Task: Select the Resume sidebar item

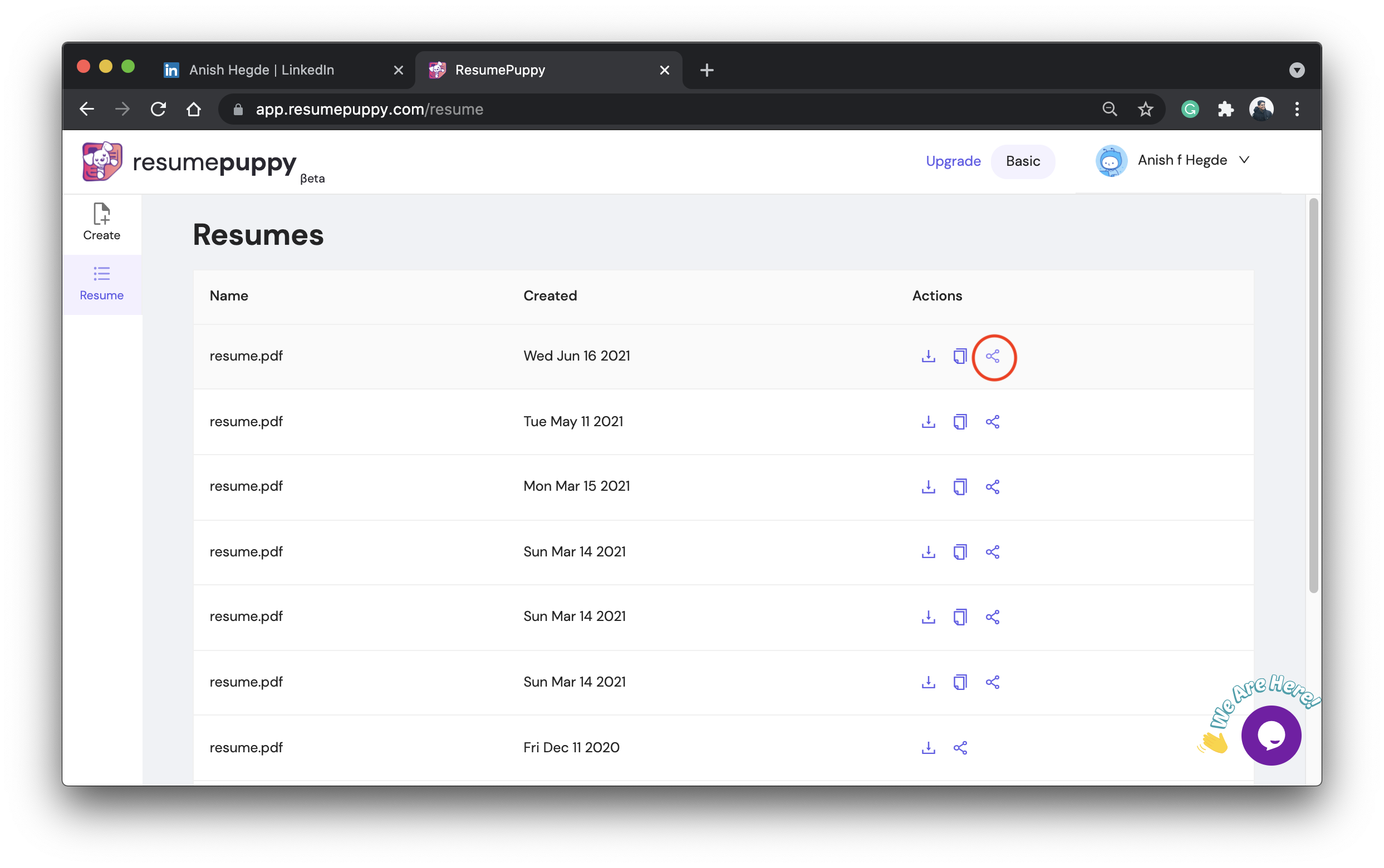Action: pyautogui.click(x=102, y=284)
